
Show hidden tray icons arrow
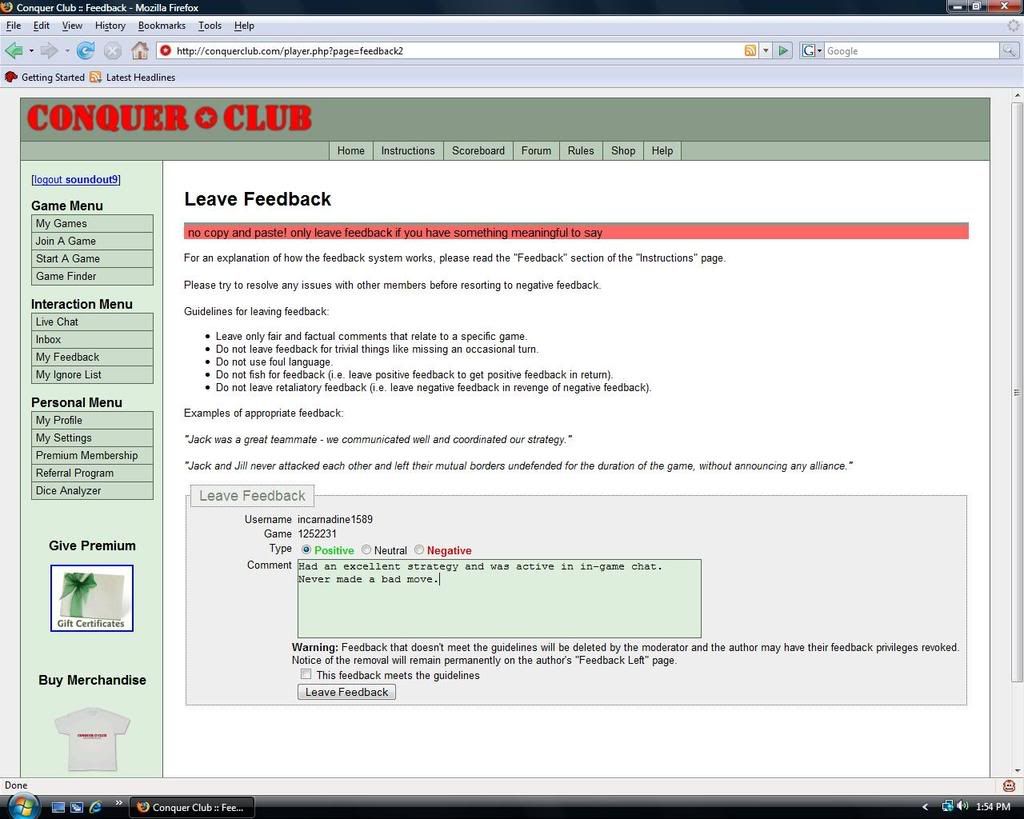925,807
